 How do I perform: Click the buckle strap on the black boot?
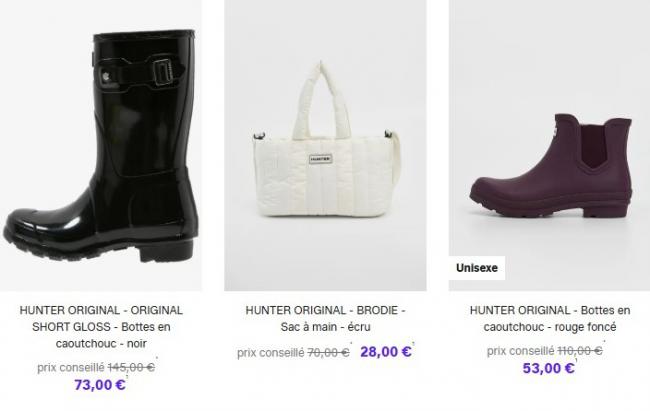coord(139,73)
